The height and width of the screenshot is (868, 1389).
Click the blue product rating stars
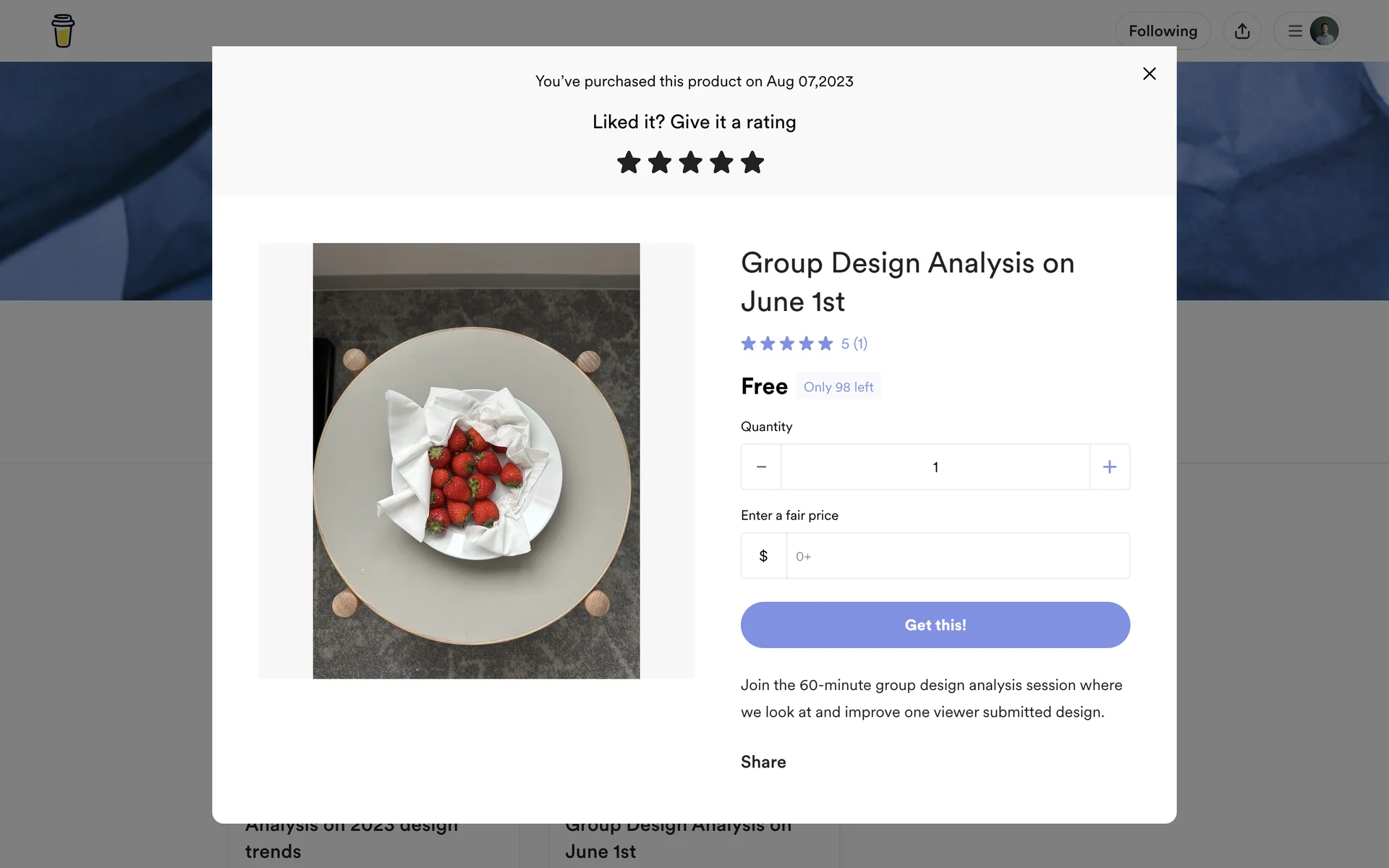coord(786,344)
